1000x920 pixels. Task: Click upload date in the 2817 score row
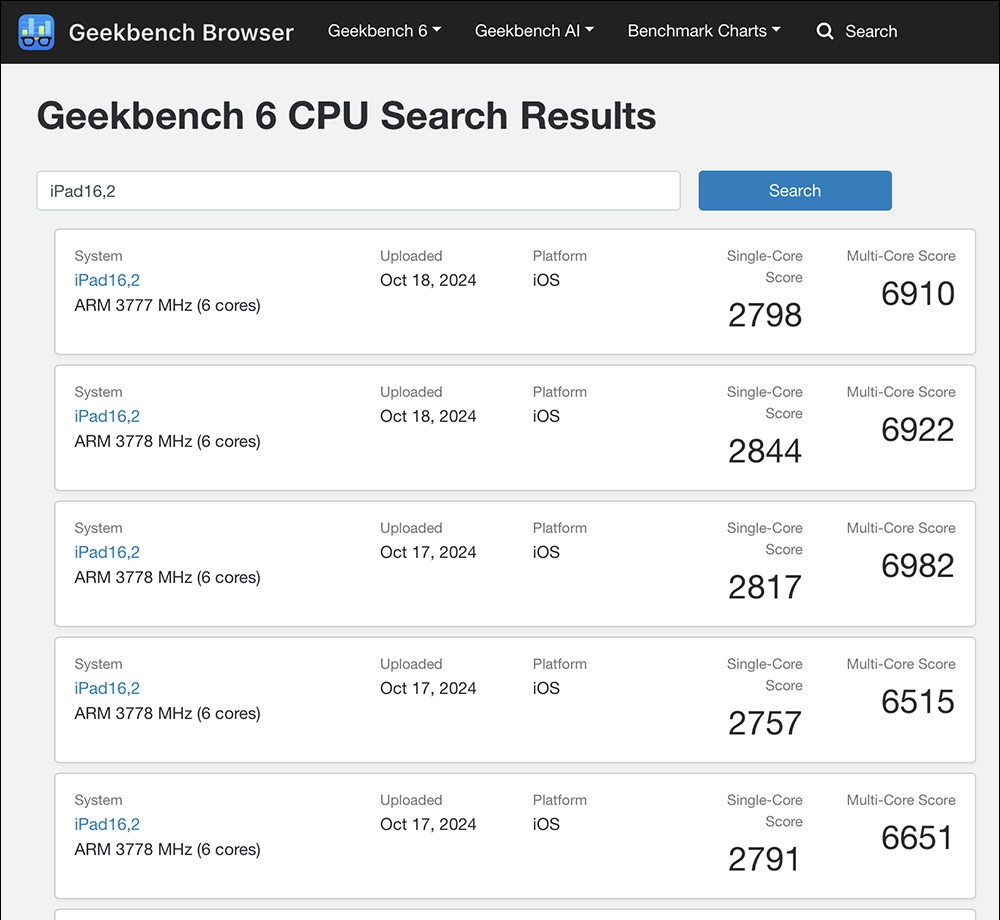pos(428,552)
